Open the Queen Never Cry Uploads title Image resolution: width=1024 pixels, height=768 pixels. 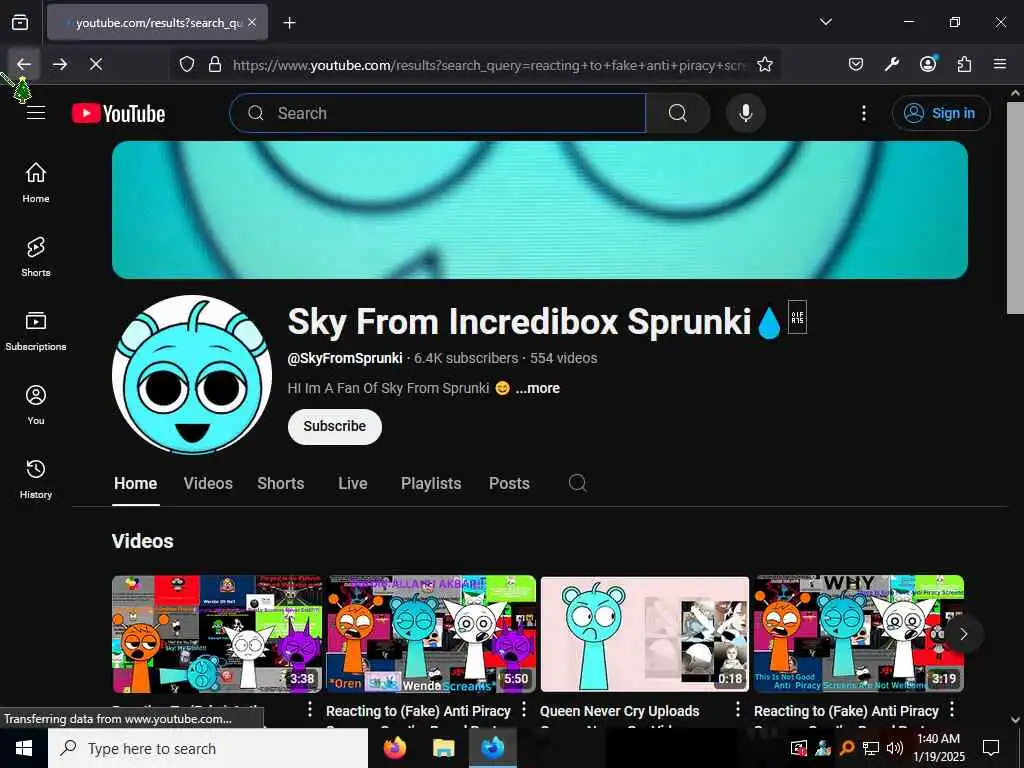619,711
